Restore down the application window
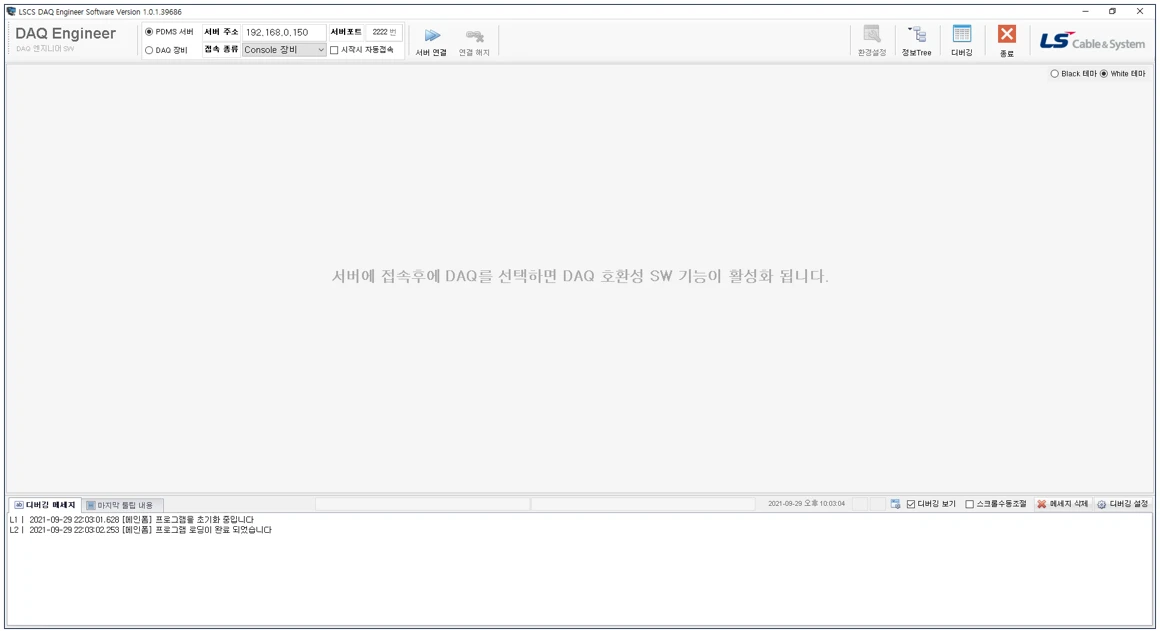Viewport: 1160px width, 631px height. tap(1112, 11)
